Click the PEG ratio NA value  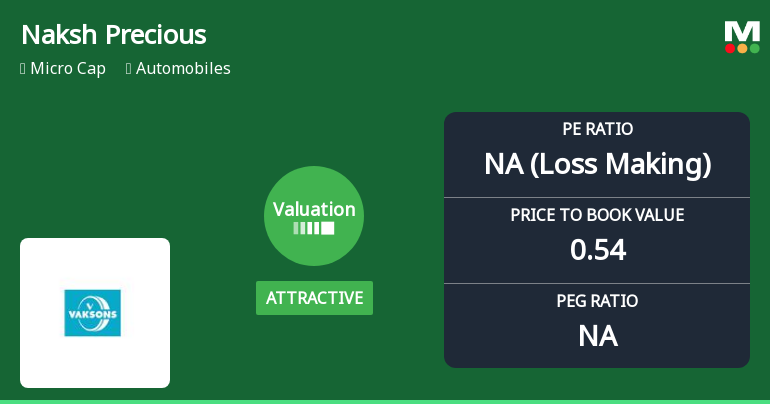pos(597,336)
